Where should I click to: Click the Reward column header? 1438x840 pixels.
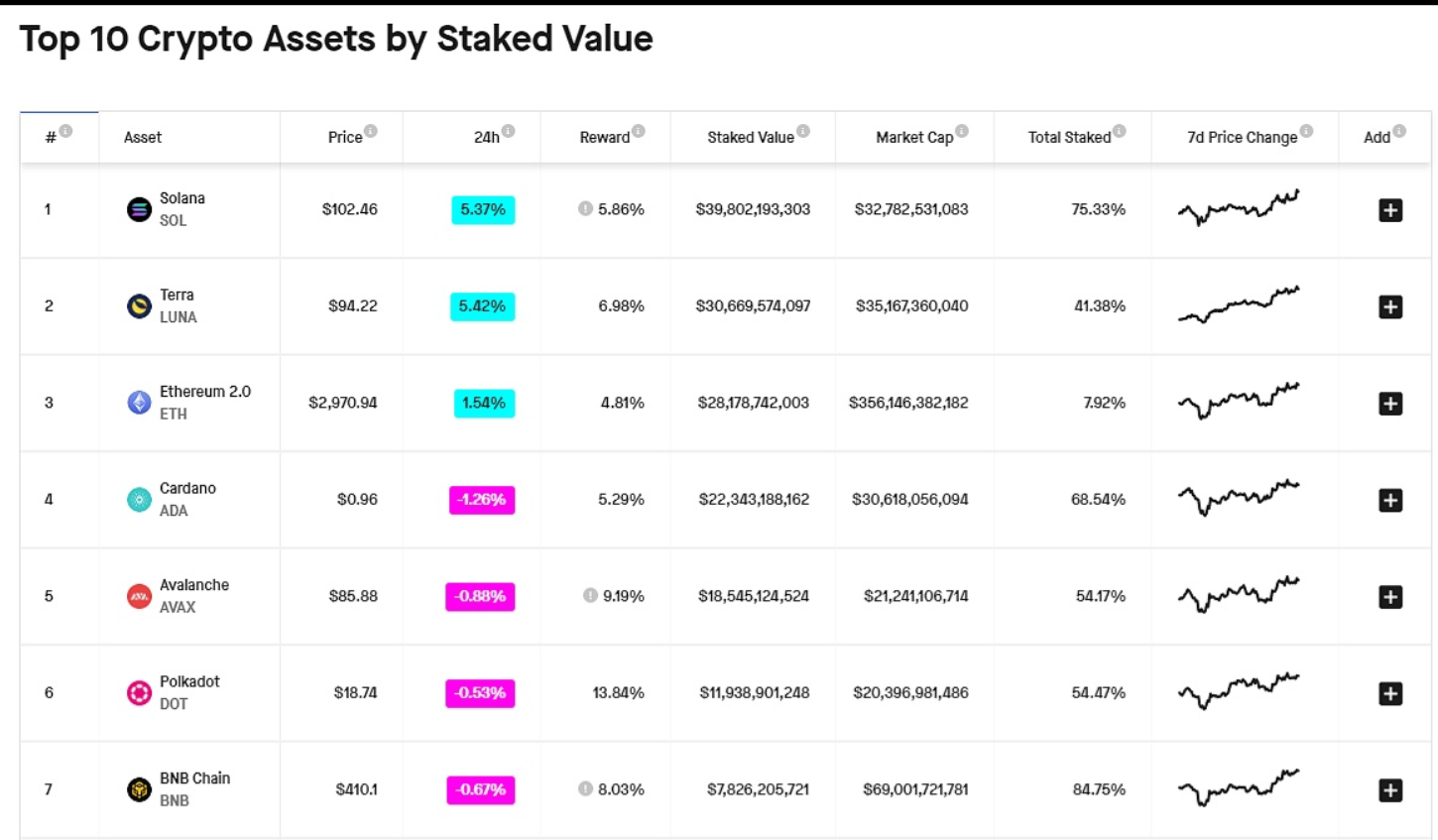point(604,138)
